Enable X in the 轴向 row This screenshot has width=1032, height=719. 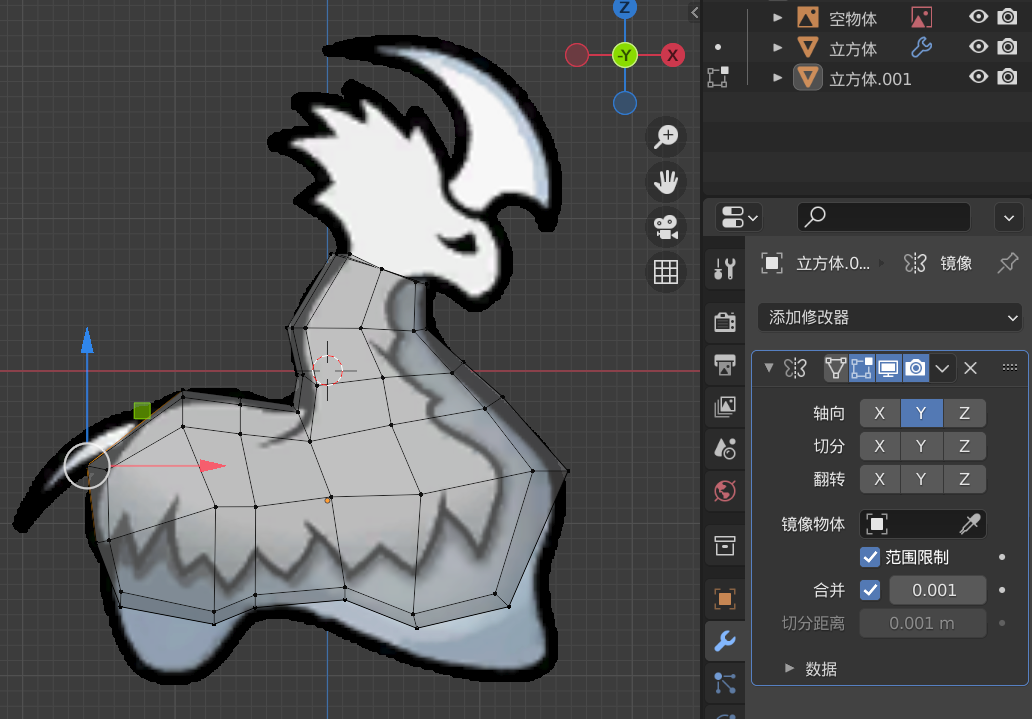click(879, 413)
